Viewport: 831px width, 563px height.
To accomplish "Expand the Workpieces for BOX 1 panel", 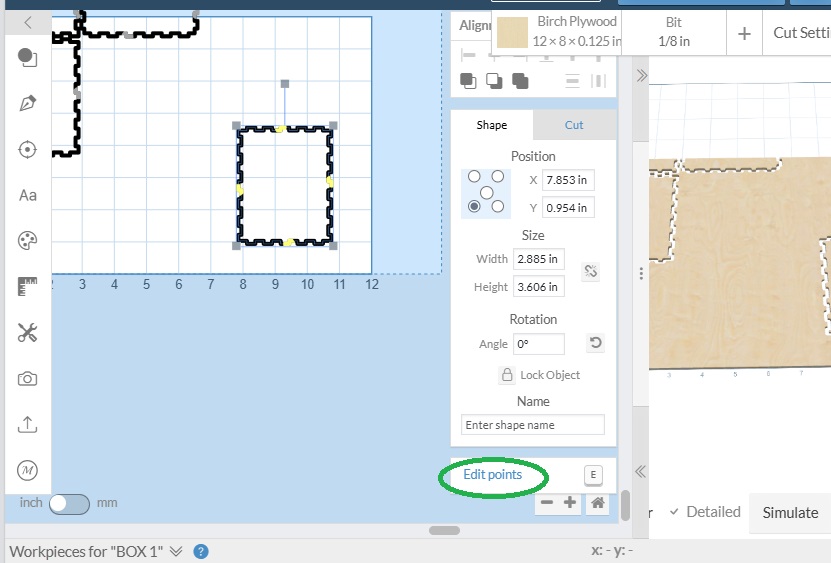I will pos(176,551).
